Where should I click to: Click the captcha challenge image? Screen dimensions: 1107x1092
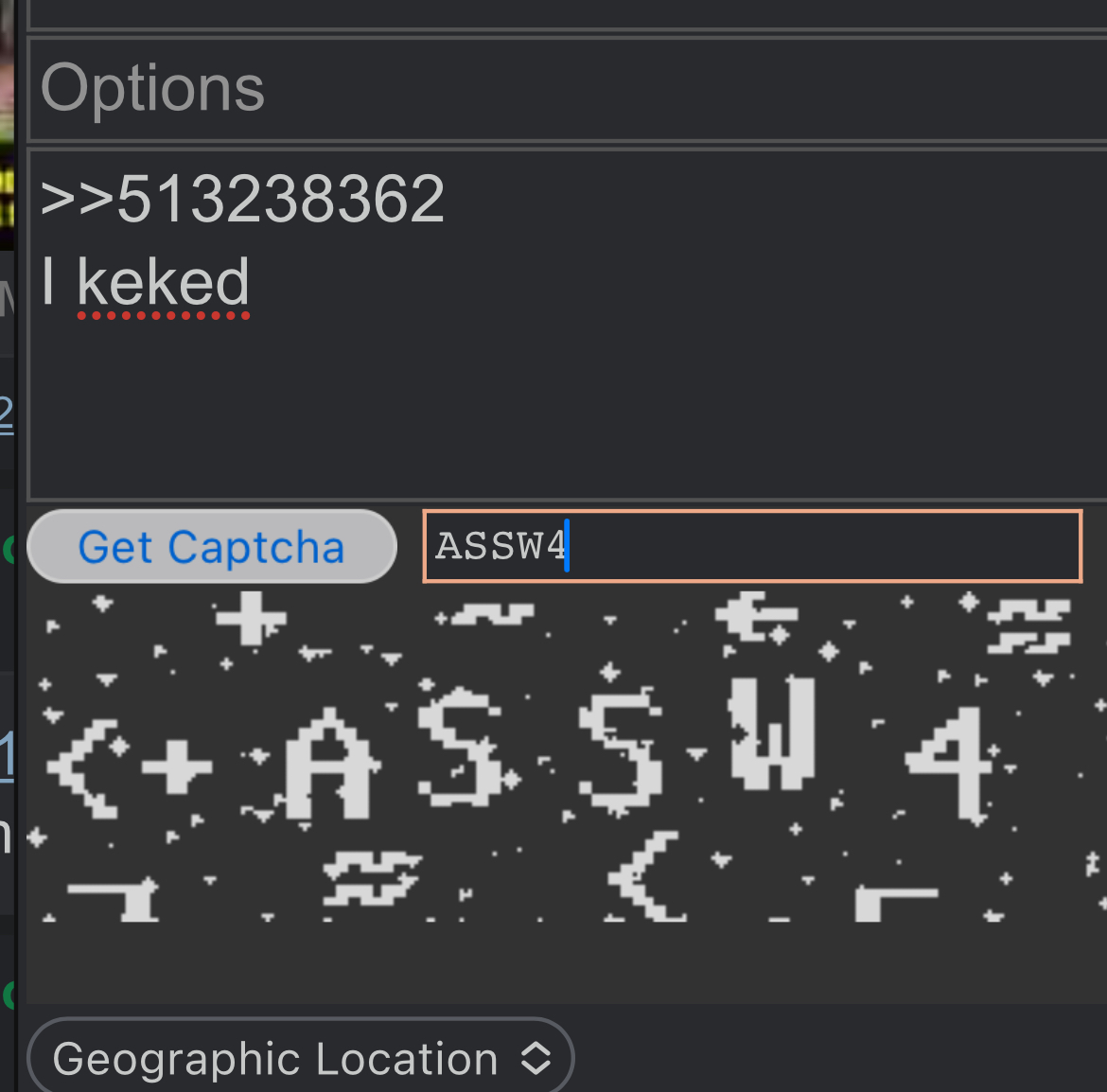click(567, 757)
